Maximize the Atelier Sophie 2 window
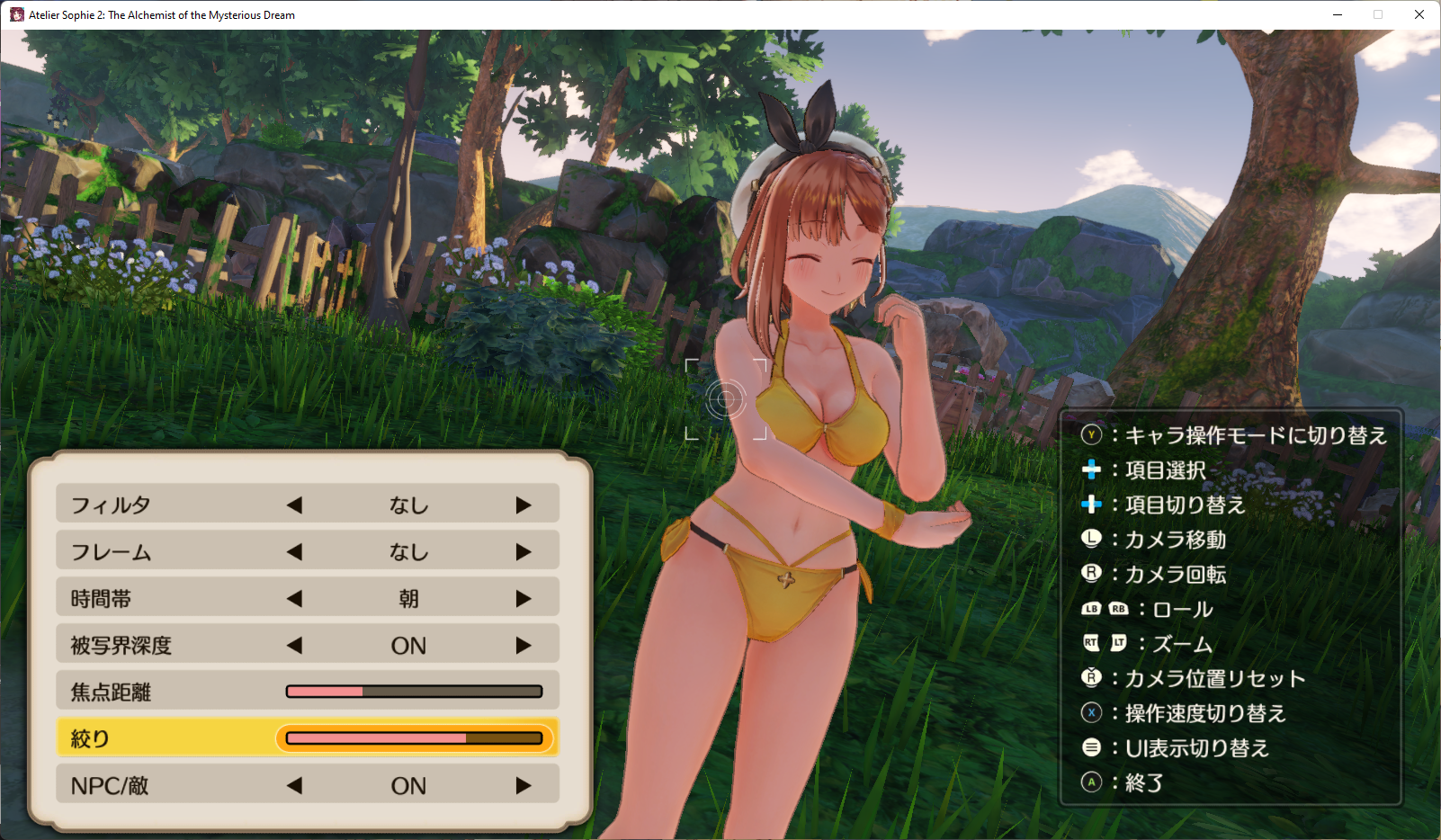Viewport: 1441px width, 840px height. (1378, 14)
